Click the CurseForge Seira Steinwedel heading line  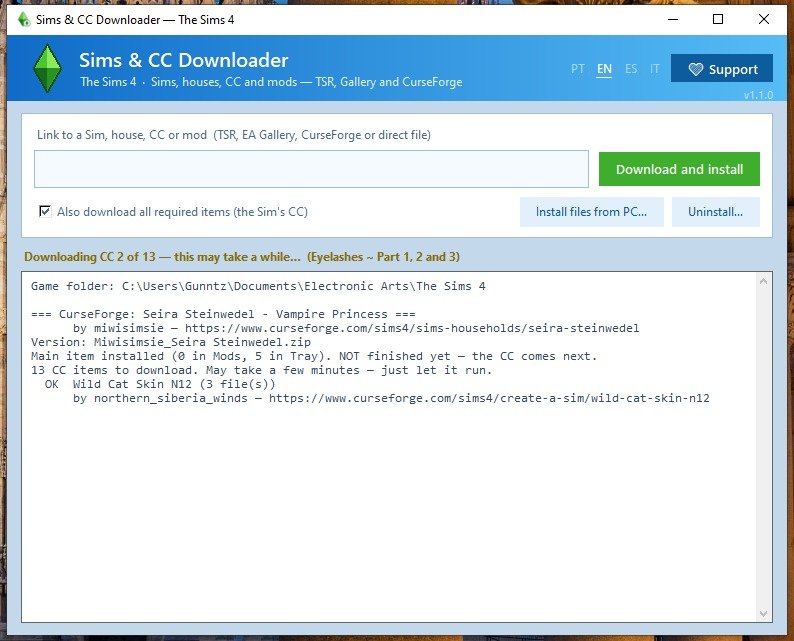(223, 314)
